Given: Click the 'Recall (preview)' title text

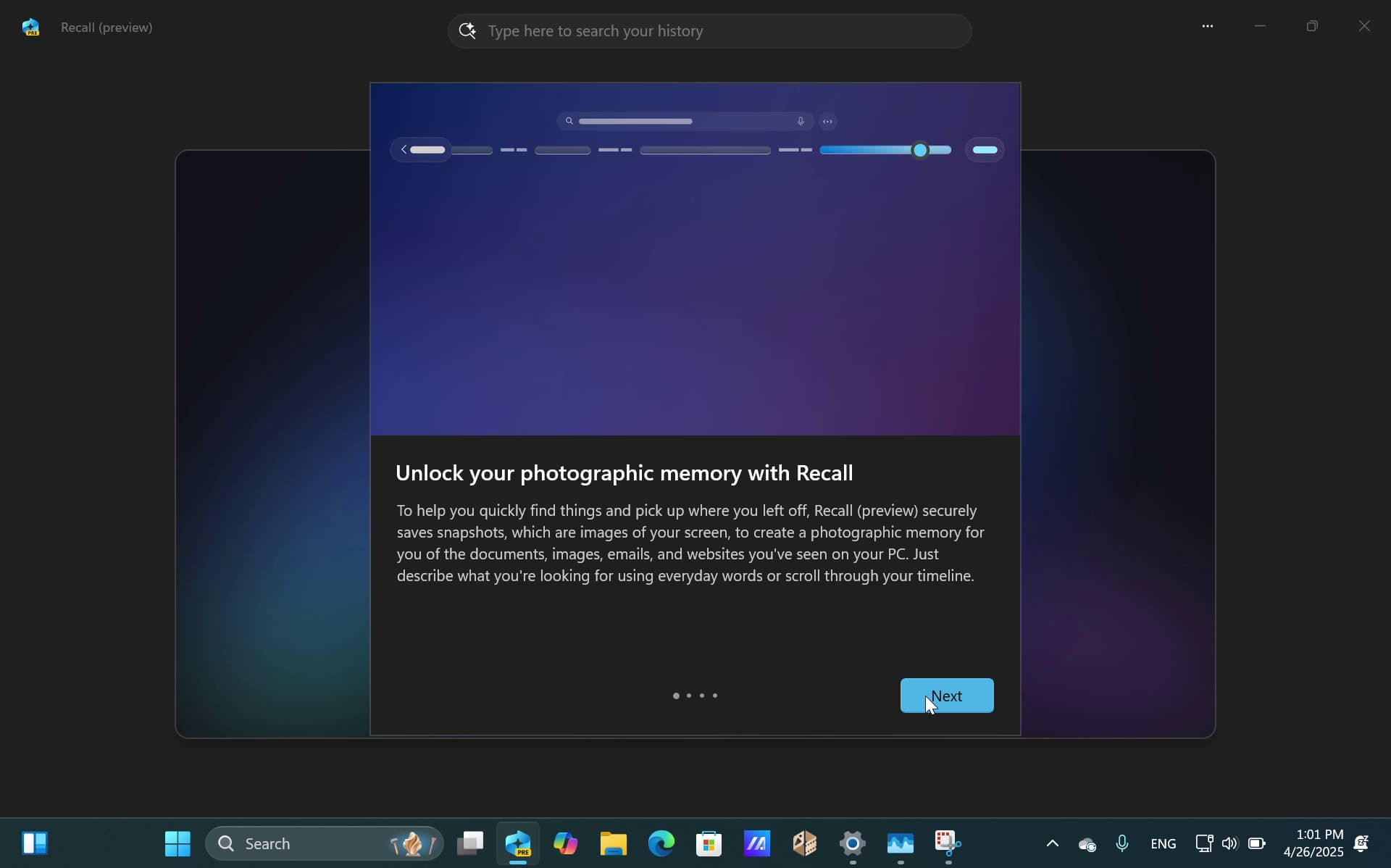Looking at the screenshot, I should [106, 28].
